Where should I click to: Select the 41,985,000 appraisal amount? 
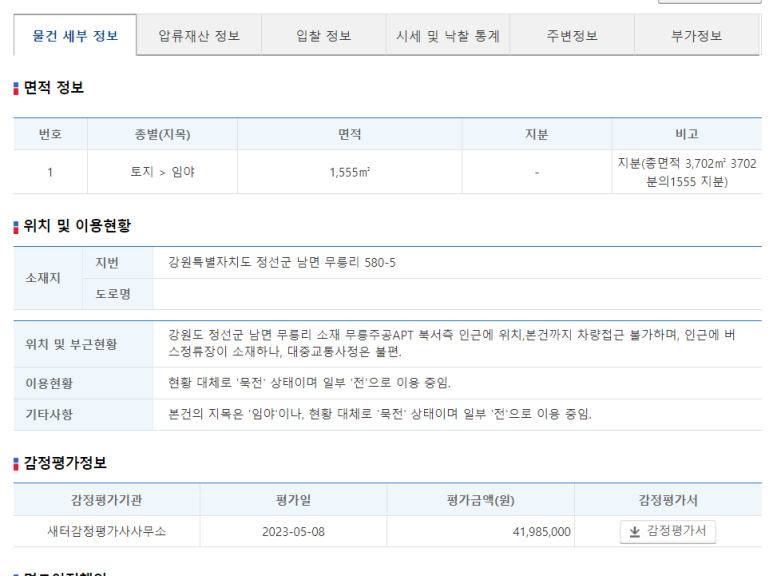click(541, 532)
